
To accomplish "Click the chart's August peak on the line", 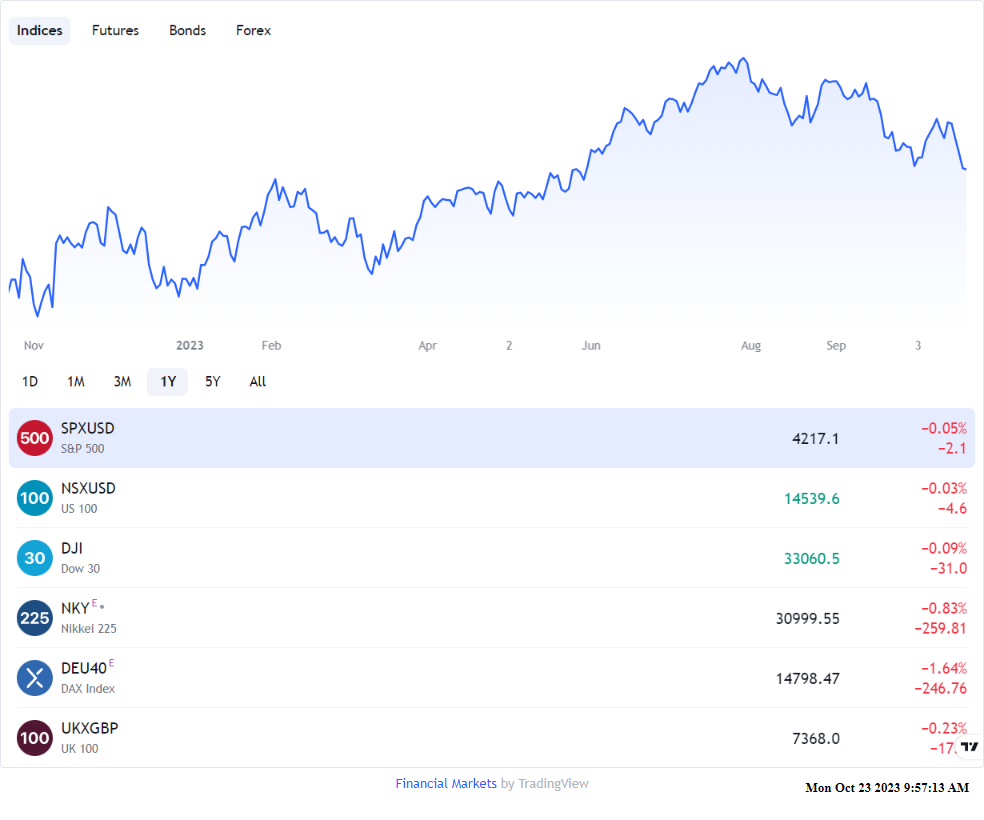I will [744, 58].
